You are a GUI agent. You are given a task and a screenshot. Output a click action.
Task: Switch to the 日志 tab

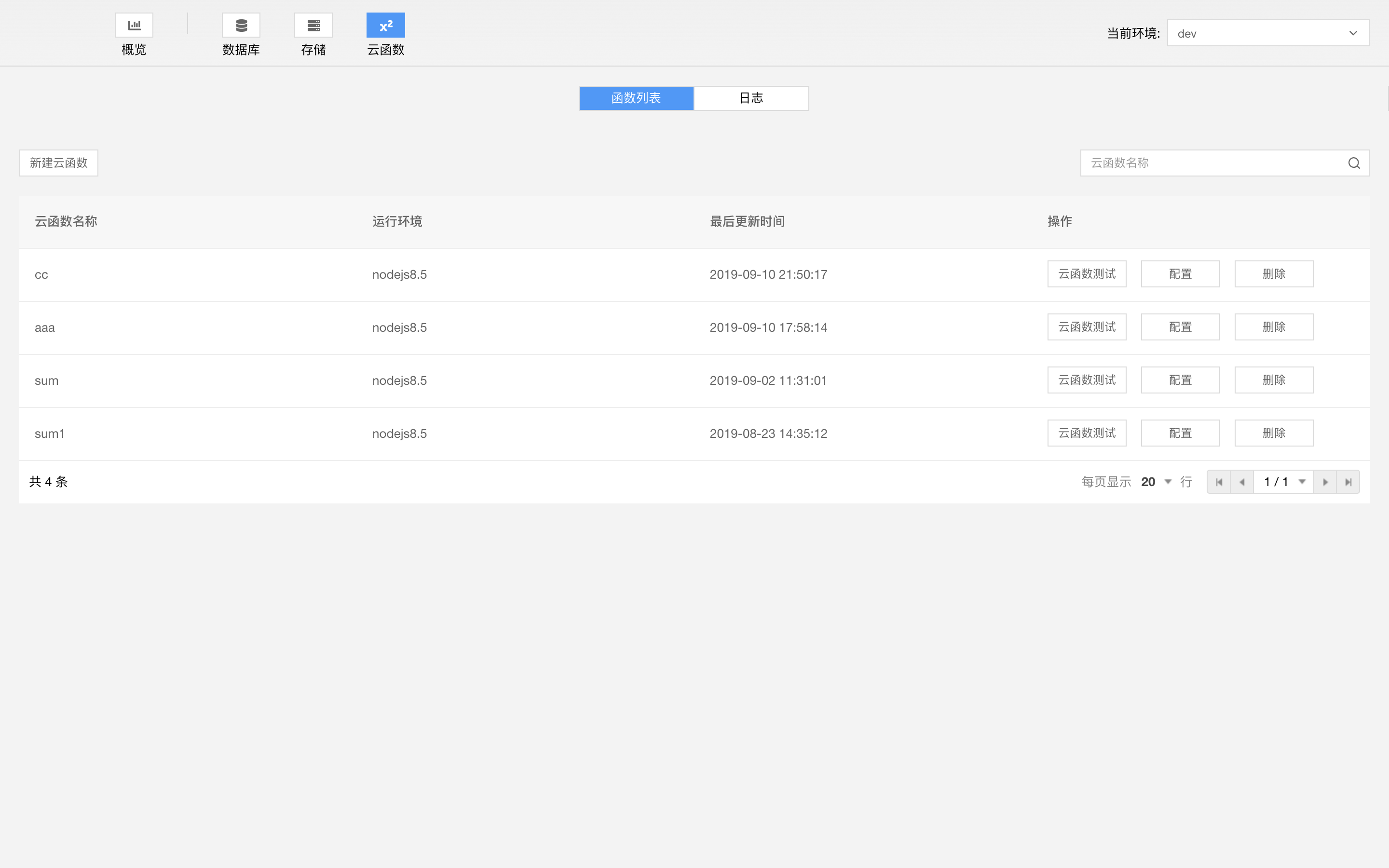click(751, 98)
